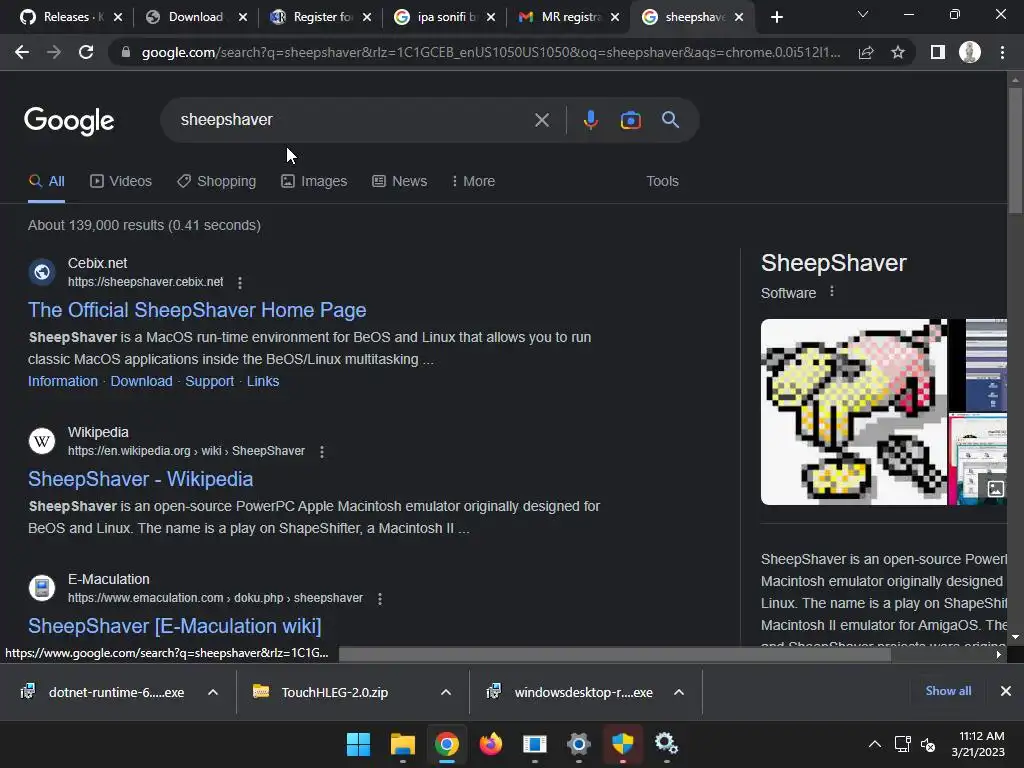1024x768 pixels.
Task: Switch to the Download tab
Action: point(187,17)
